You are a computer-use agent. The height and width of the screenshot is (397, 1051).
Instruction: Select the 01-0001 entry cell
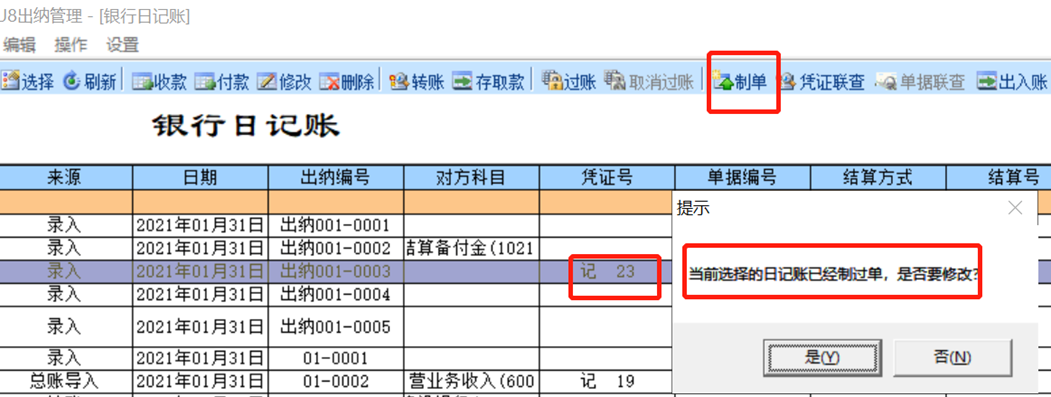tap(336, 359)
